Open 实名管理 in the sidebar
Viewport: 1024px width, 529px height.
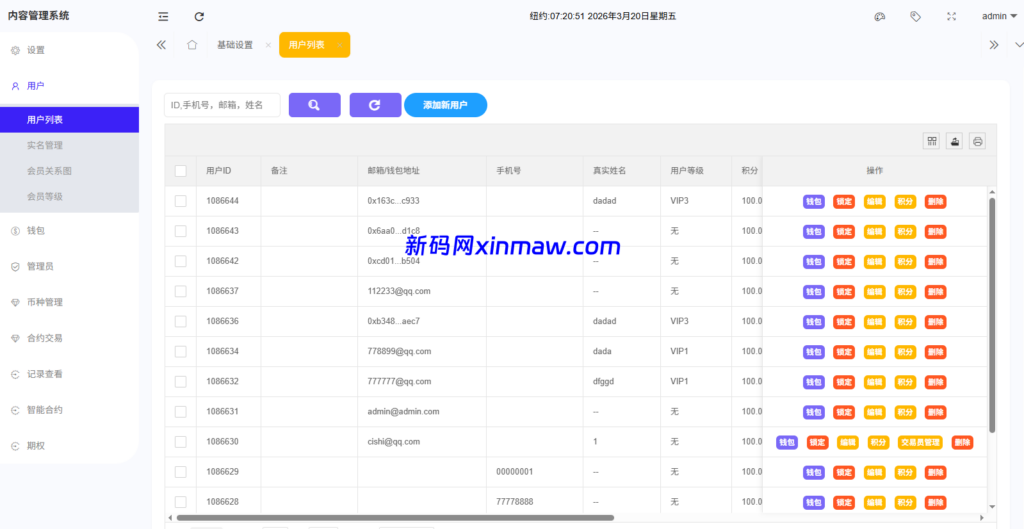(69, 146)
